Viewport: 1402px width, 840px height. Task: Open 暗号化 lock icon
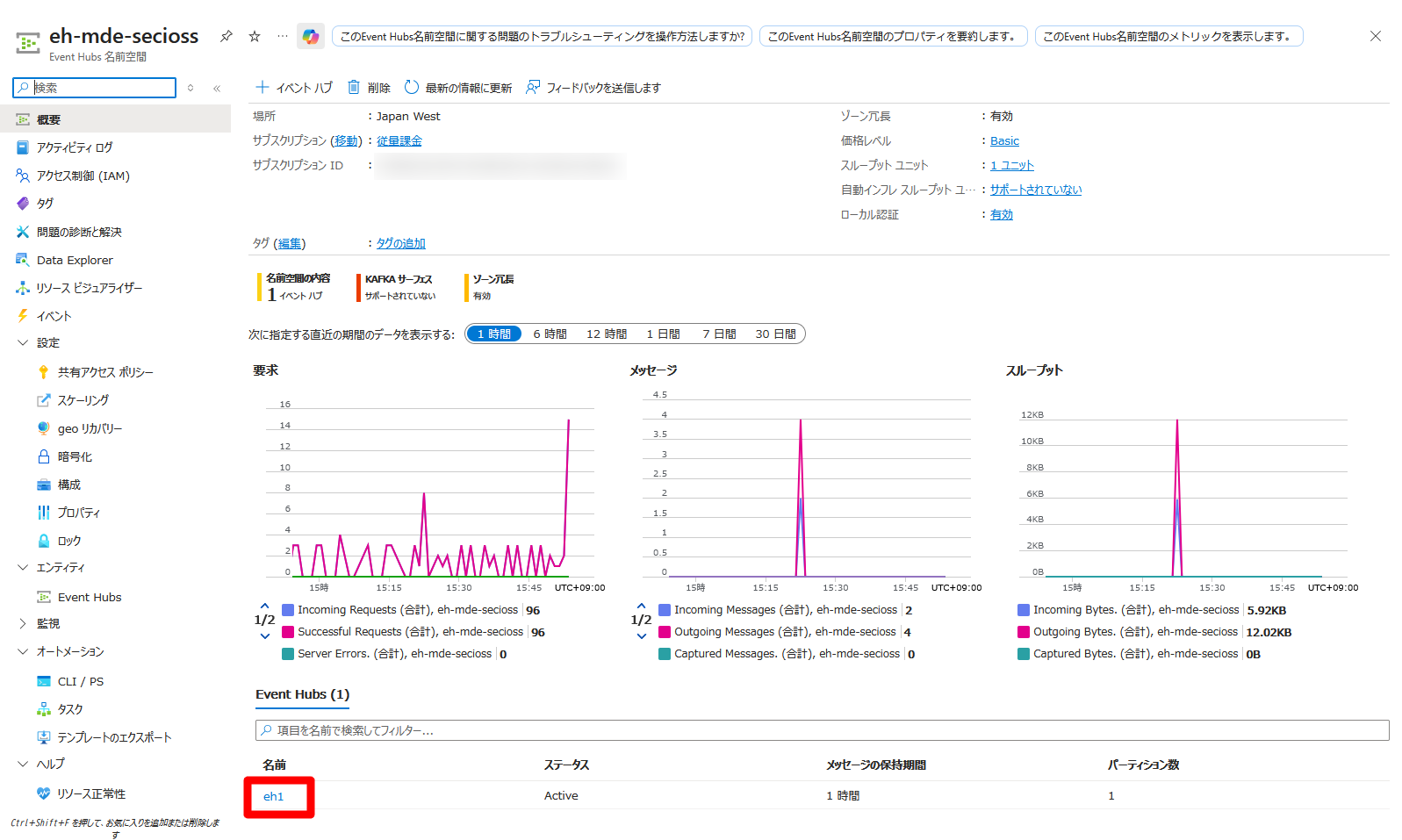[x=44, y=456]
